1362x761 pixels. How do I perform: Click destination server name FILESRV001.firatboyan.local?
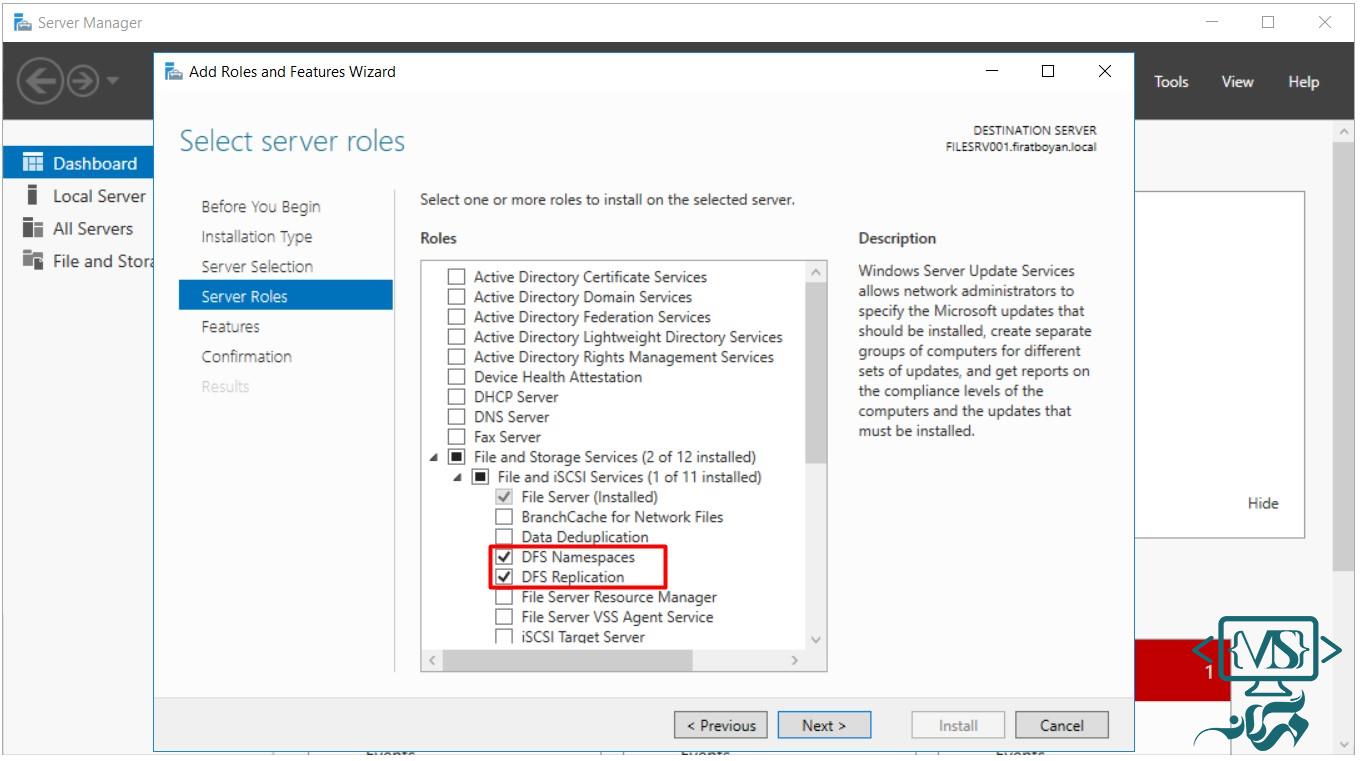click(1020, 147)
